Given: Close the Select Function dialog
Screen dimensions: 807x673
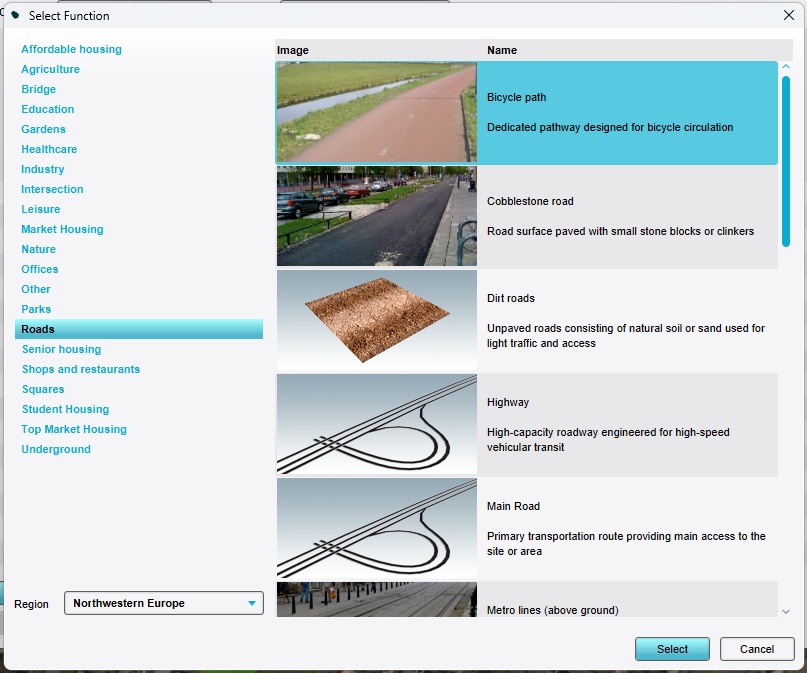Looking at the screenshot, I should click(x=788, y=15).
